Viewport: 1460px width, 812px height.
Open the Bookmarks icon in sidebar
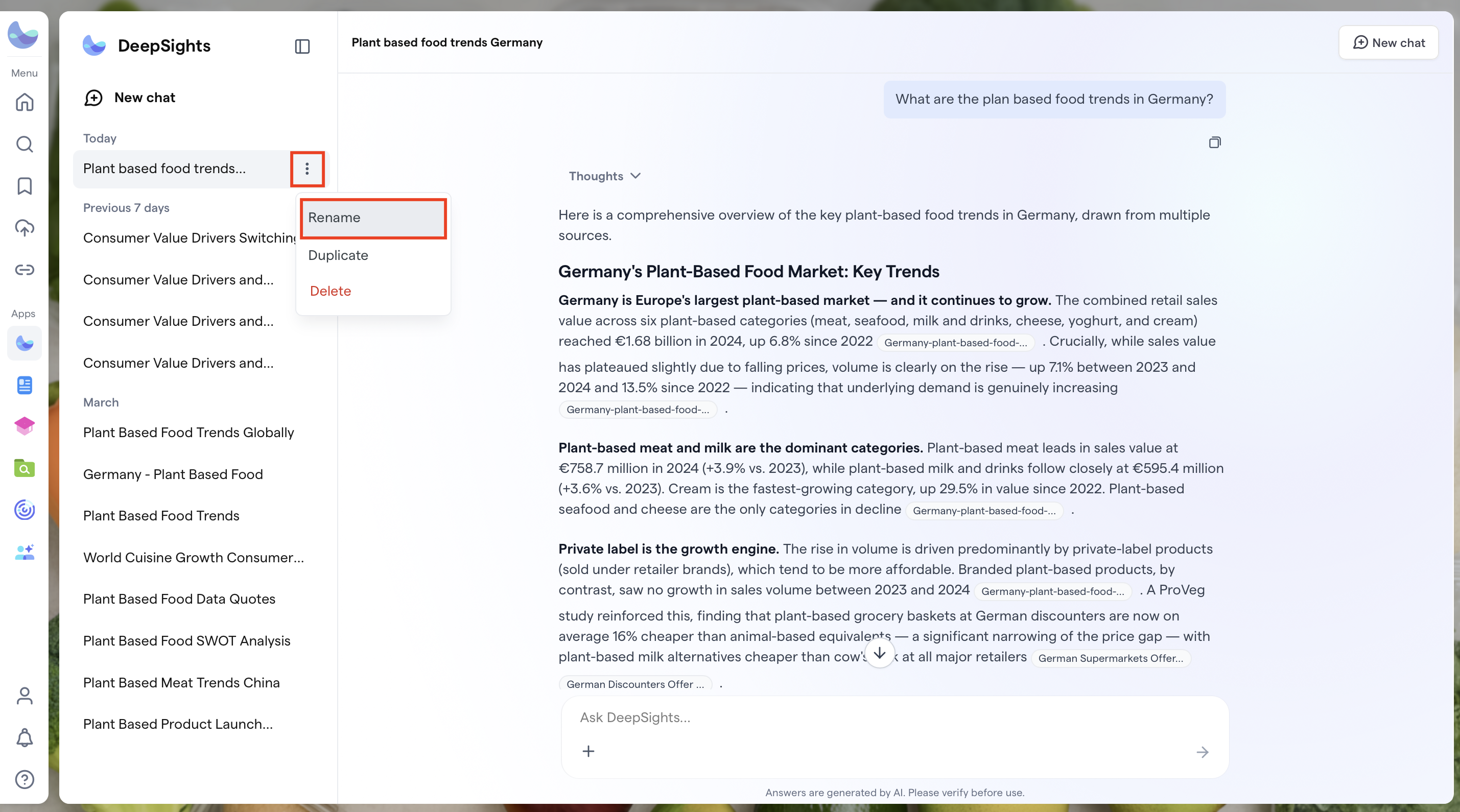25,186
